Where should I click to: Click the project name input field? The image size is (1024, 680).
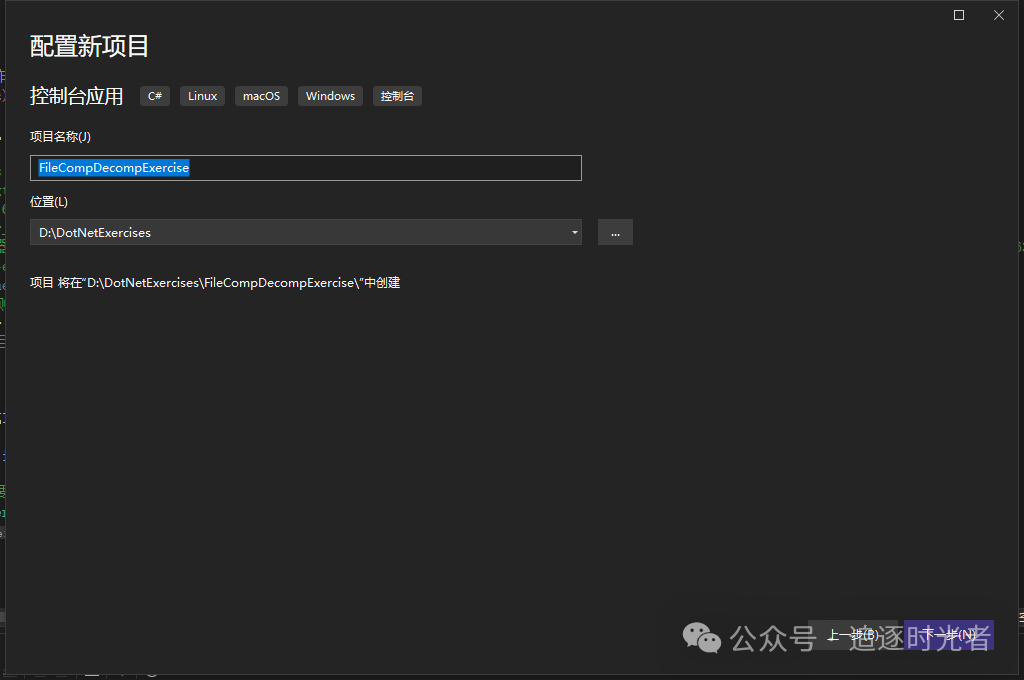coord(306,168)
